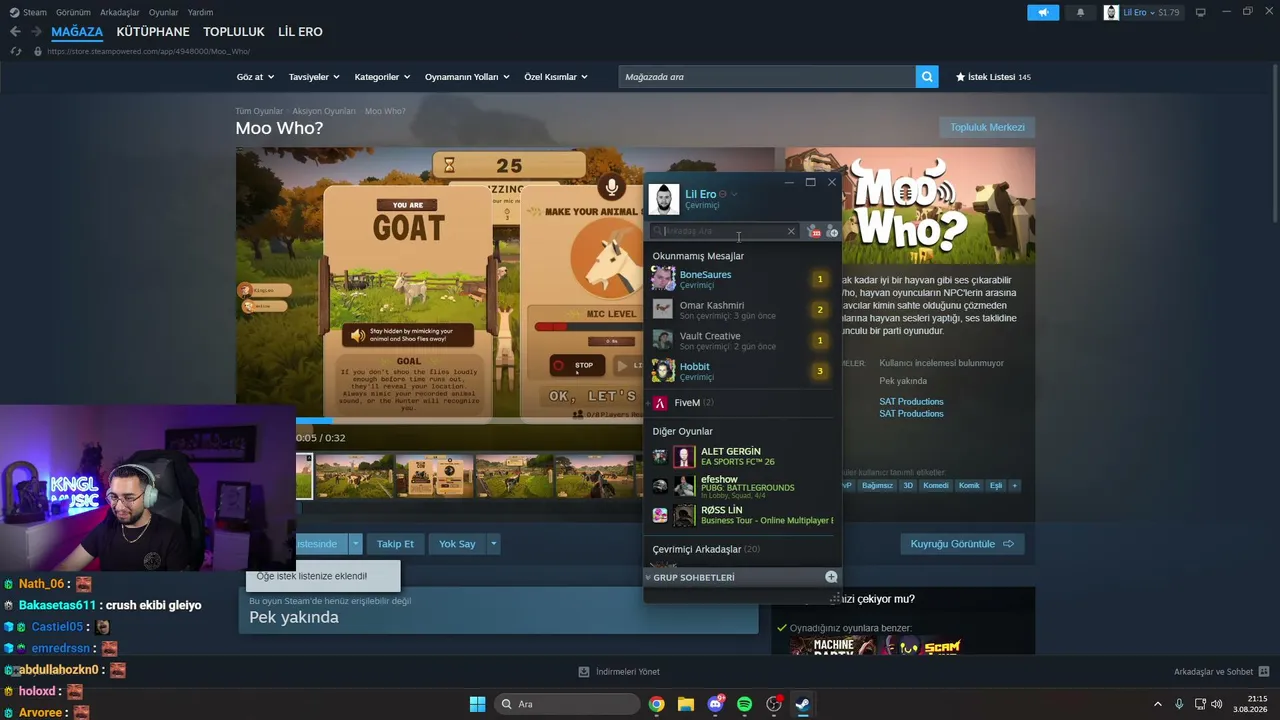
Task: Open the Omar Kashmiri unread chat
Action: tap(742, 310)
